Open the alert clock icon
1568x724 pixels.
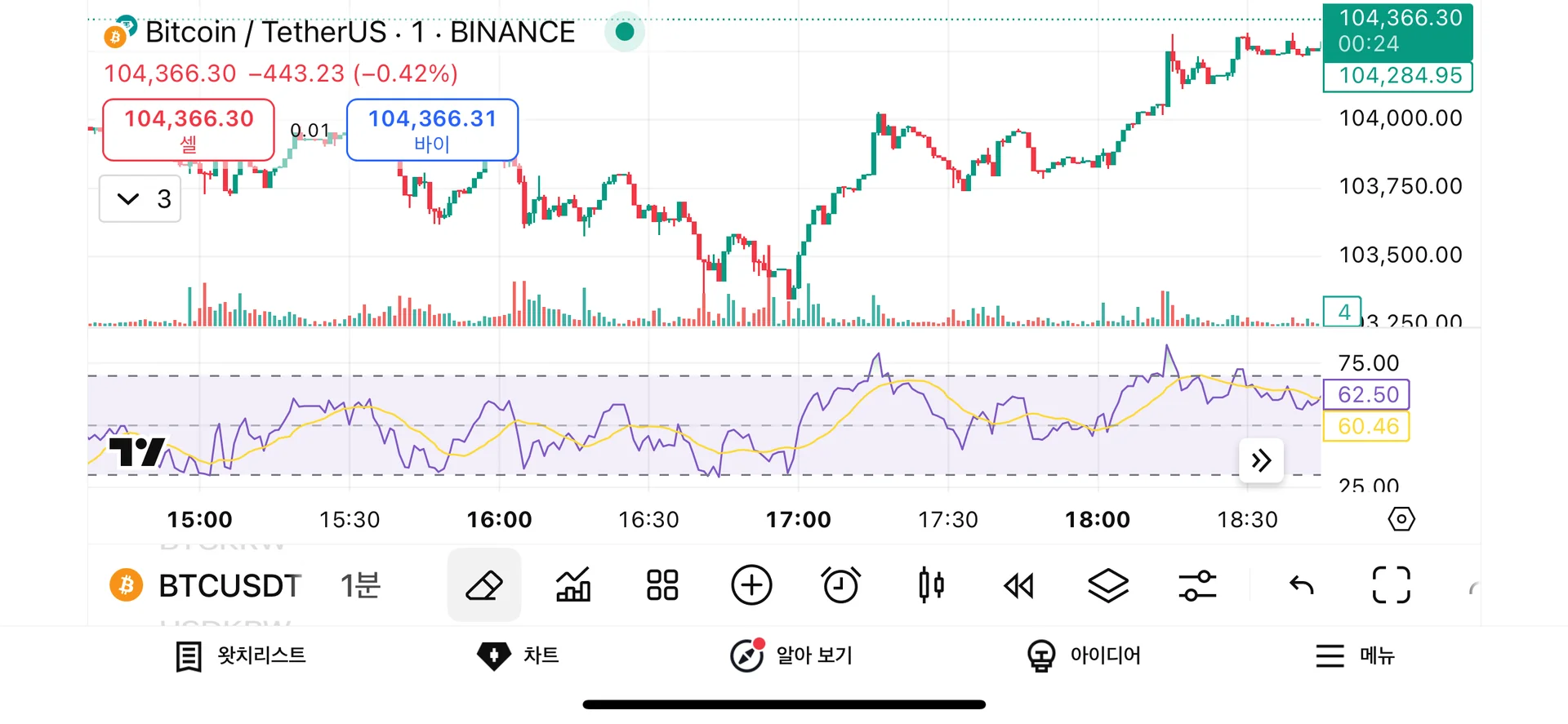[x=840, y=585]
